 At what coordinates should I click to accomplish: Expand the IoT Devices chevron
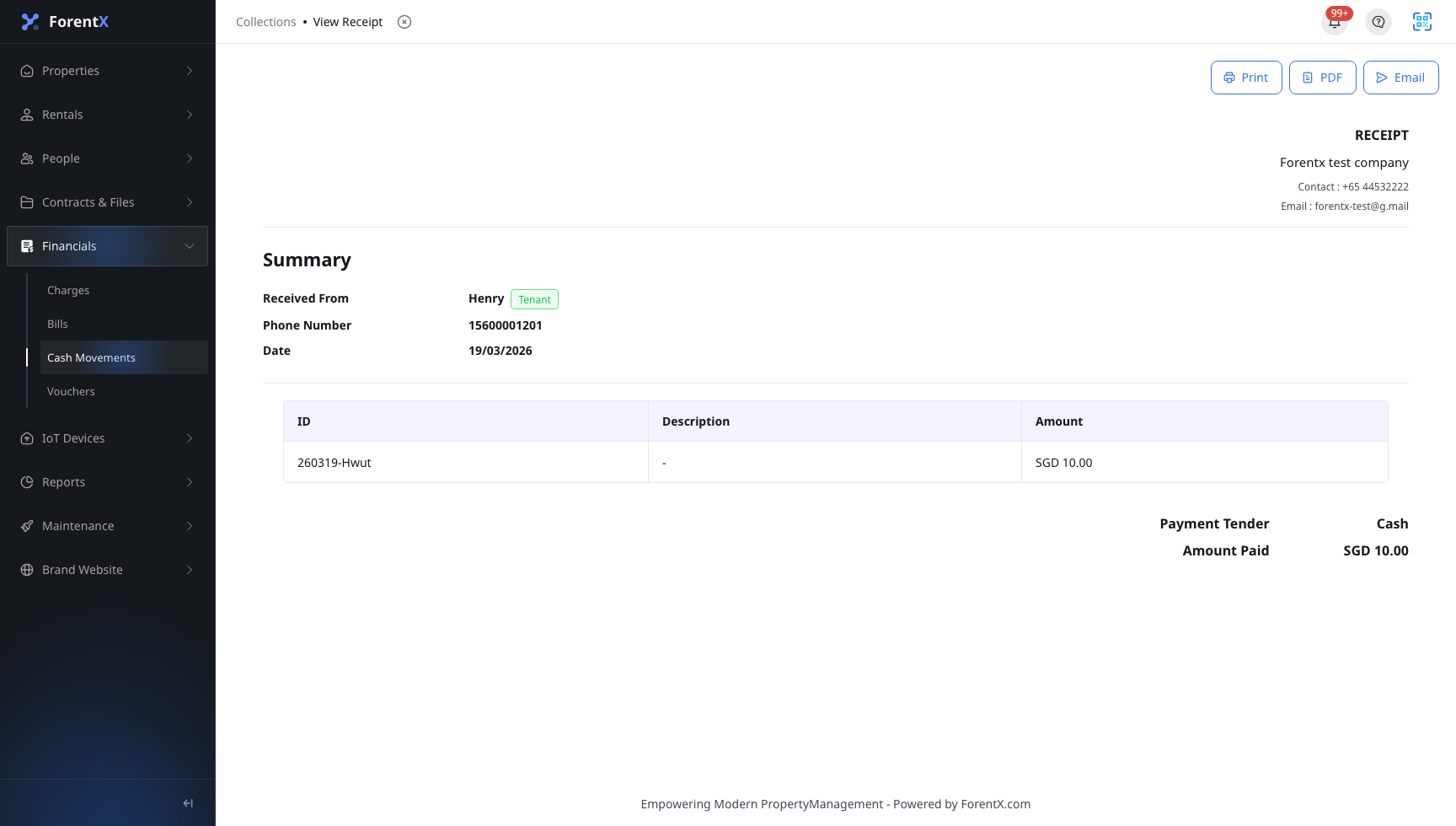[x=190, y=438]
